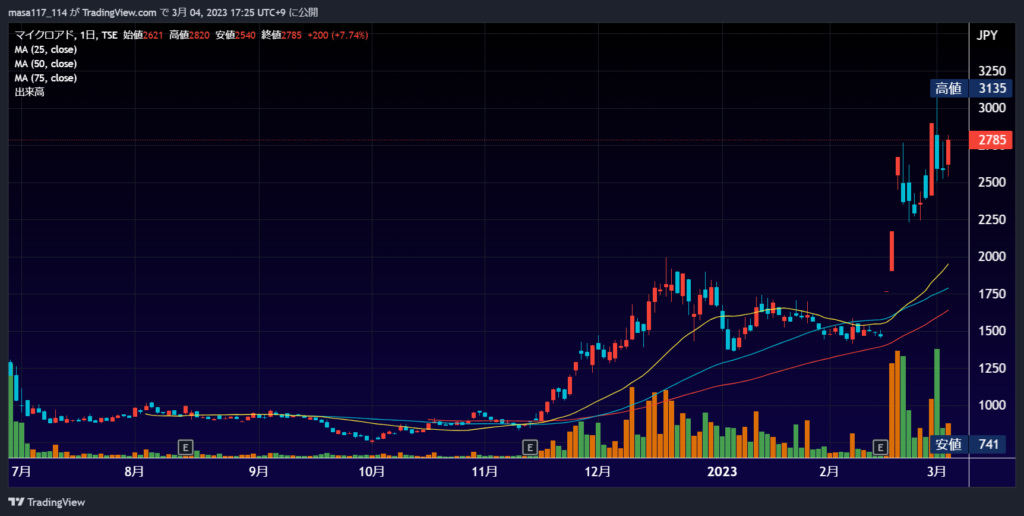Open the earnings E marker in November
Screen dimensions: 1024x516
tap(530, 447)
